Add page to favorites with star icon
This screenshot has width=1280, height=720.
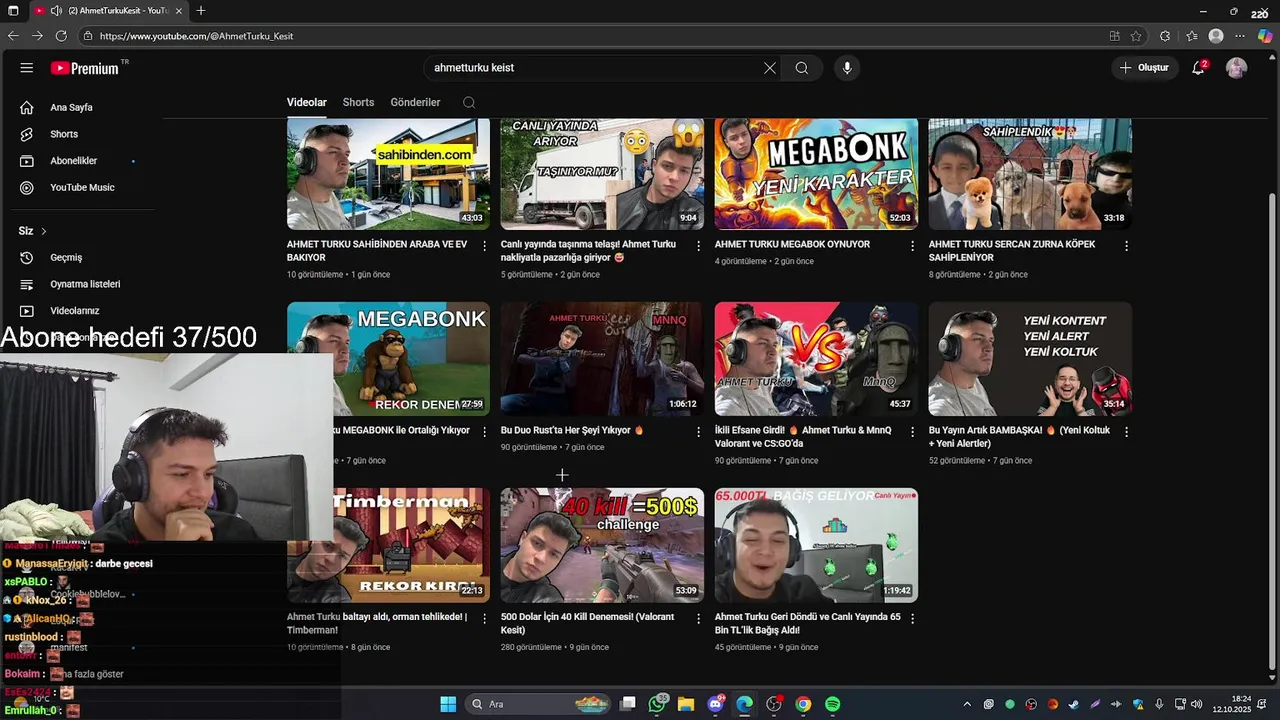pos(1136,36)
